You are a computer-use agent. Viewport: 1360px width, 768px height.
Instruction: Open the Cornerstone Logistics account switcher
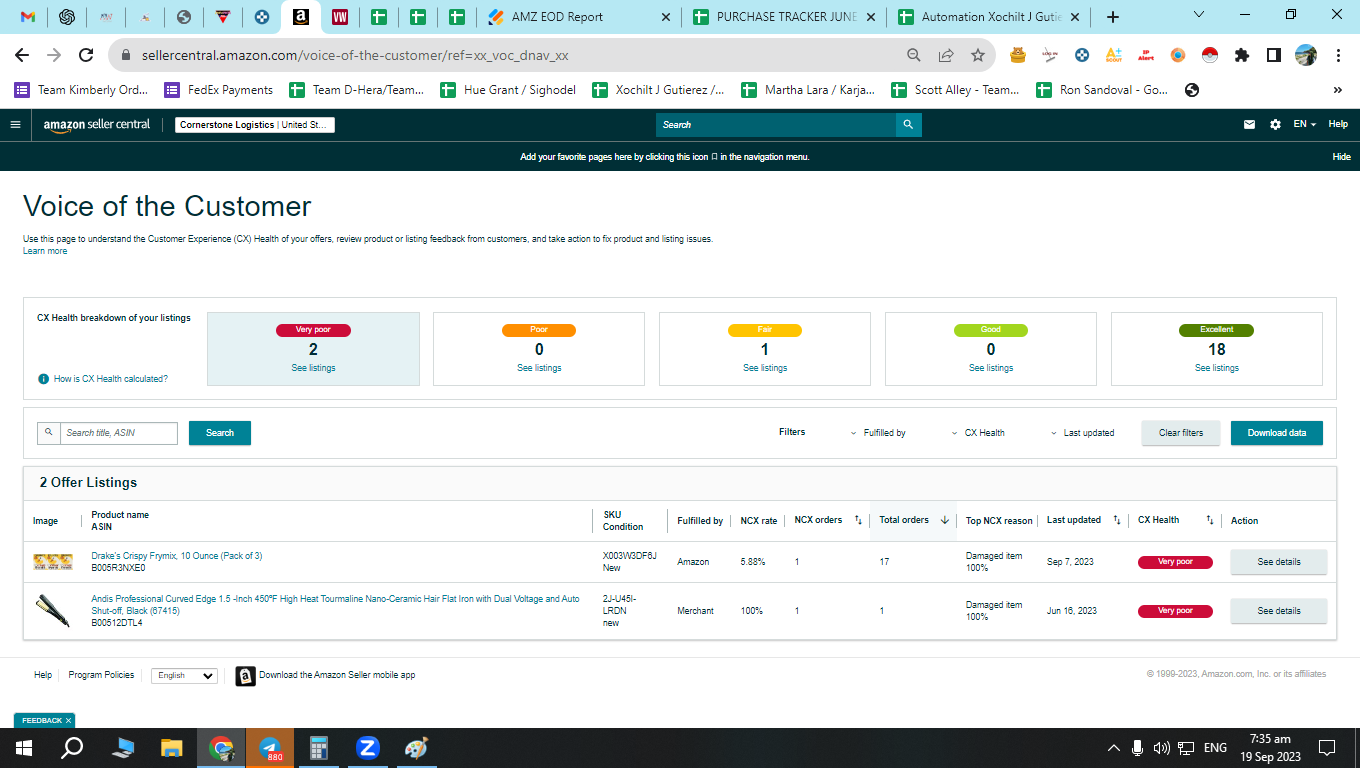[255, 125]
